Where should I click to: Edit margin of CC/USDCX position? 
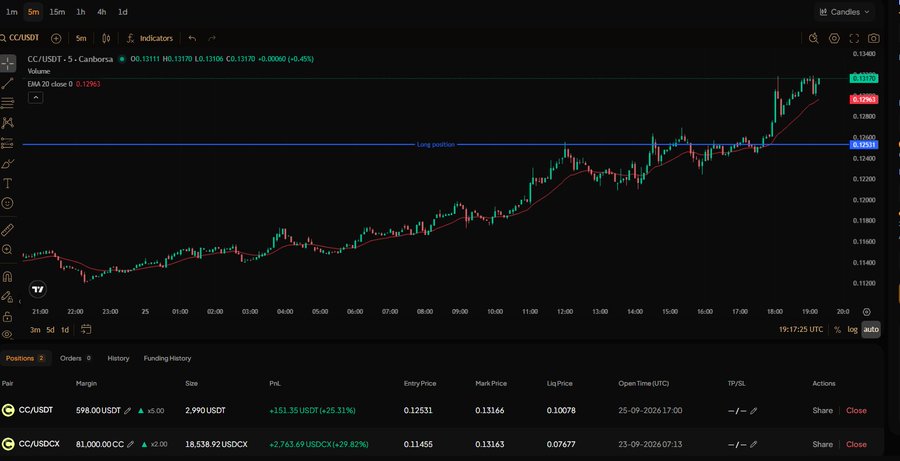tap(131, 444)
